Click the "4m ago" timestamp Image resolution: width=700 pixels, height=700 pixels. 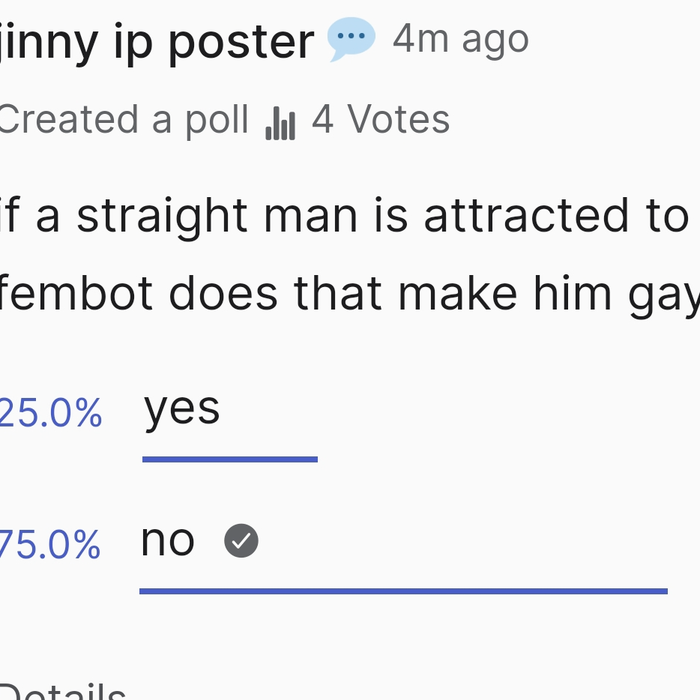(x=460, y=40)
